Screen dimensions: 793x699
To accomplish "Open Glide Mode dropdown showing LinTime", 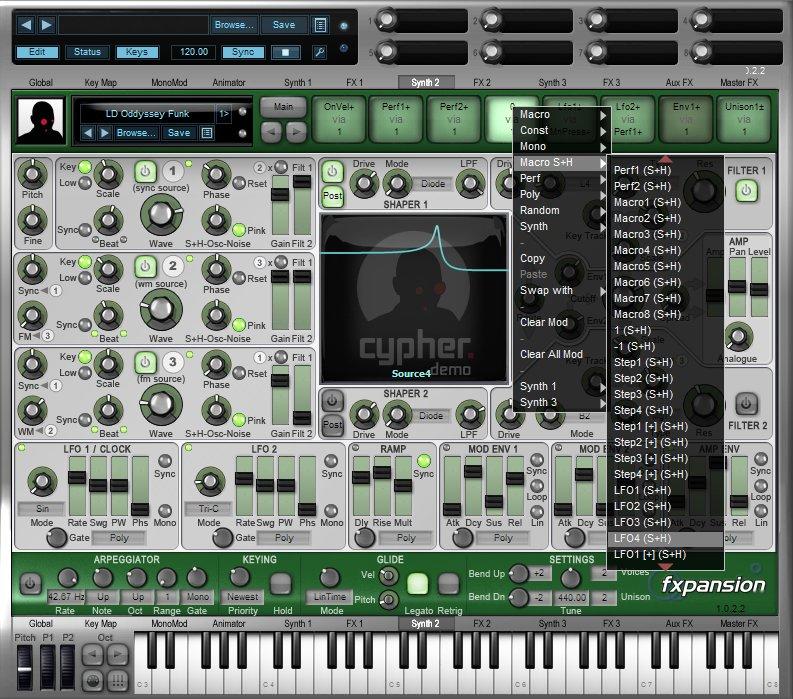I will pos(329,597).
